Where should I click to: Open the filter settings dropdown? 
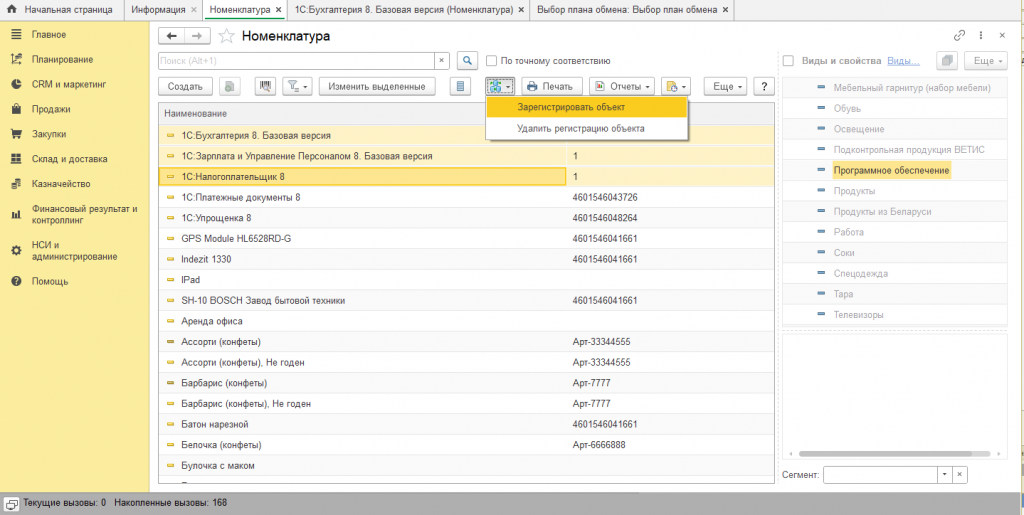pyautogui.click(x=298, y=86)
